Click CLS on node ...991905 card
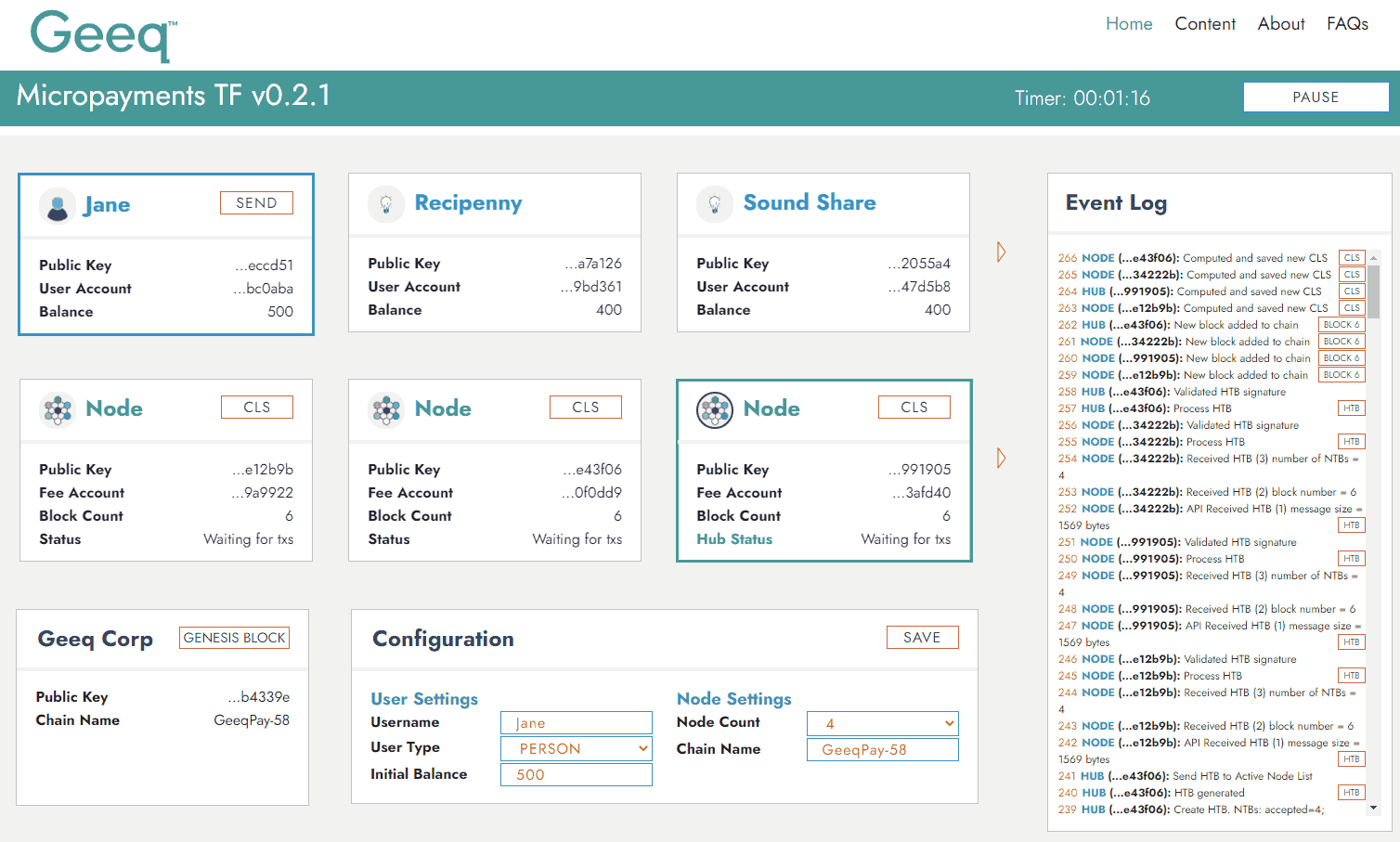The width and height of the screenshot is (1400, 842). [x=914, y=408]
